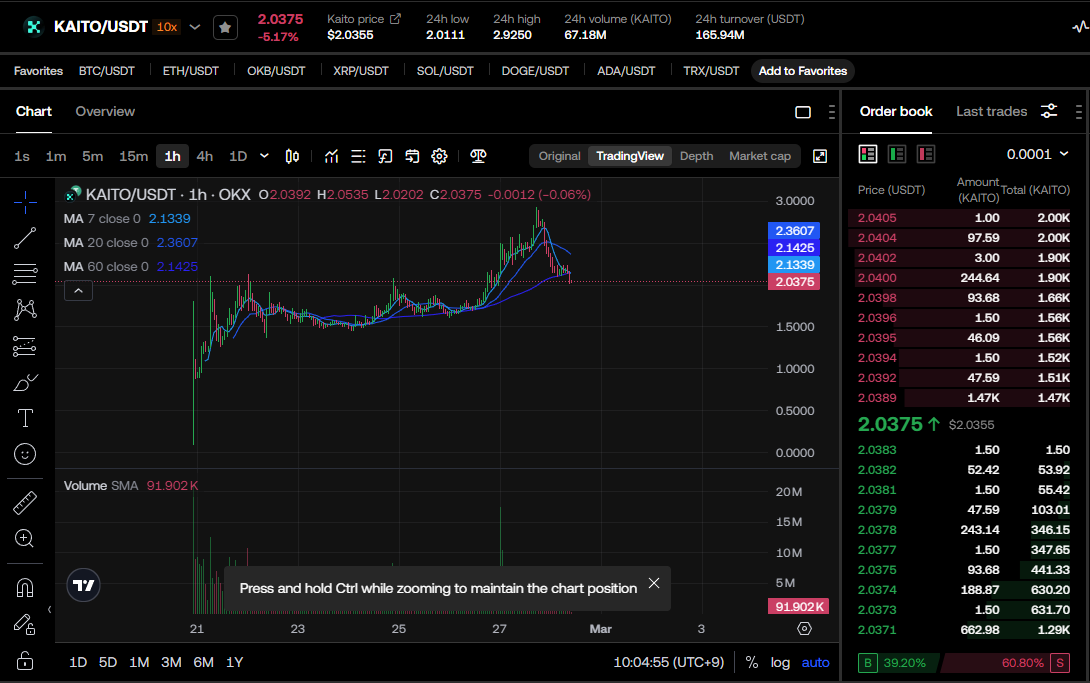Click the balance scale compare icon
Screen dimensions: 1090x683
point(478,156)
